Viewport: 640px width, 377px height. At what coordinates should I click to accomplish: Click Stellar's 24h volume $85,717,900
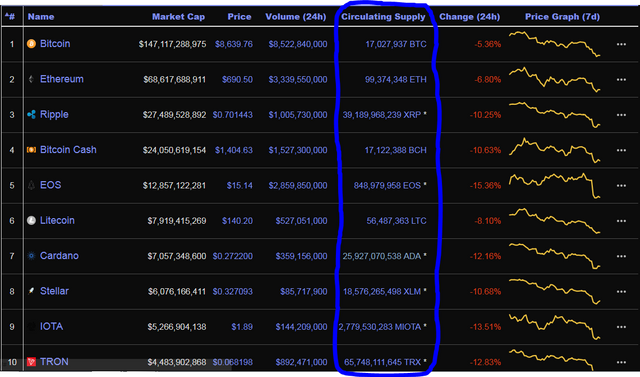(x=304, y=292)
